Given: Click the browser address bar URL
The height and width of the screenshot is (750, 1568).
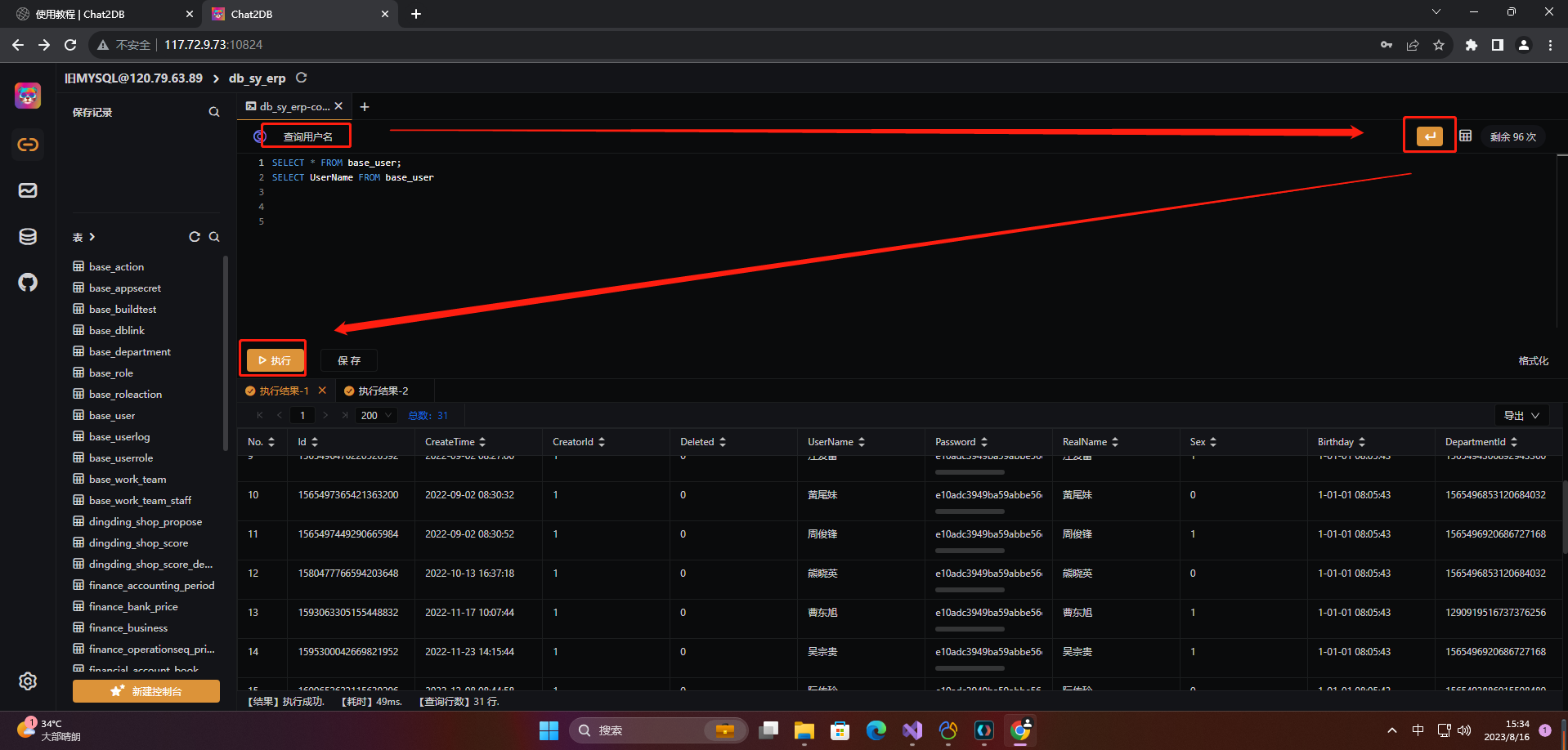Looking at the screenshot, I should coord(213,45).
